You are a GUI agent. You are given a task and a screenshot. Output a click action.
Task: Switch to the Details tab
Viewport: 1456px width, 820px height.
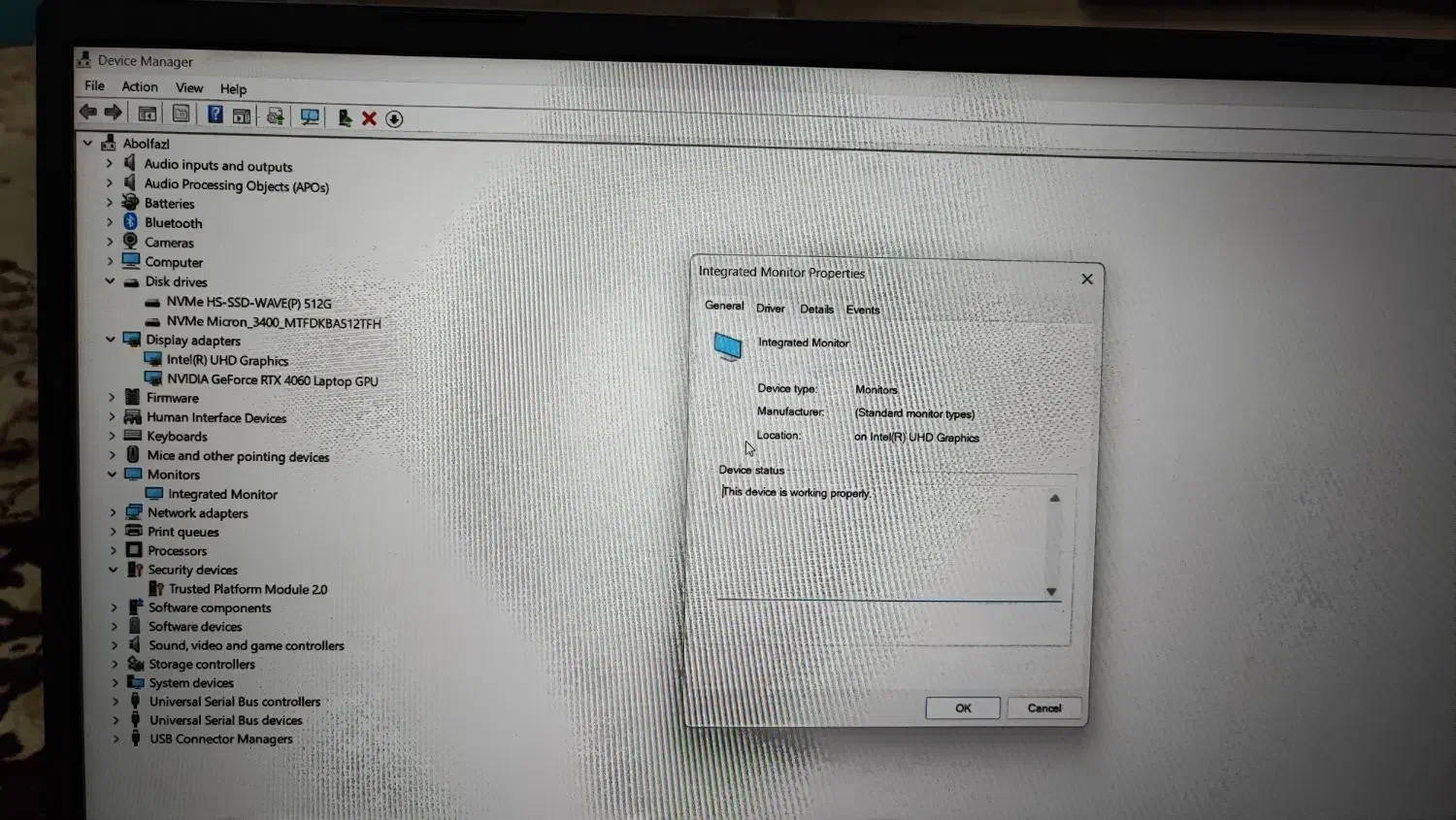click(816, 310)
